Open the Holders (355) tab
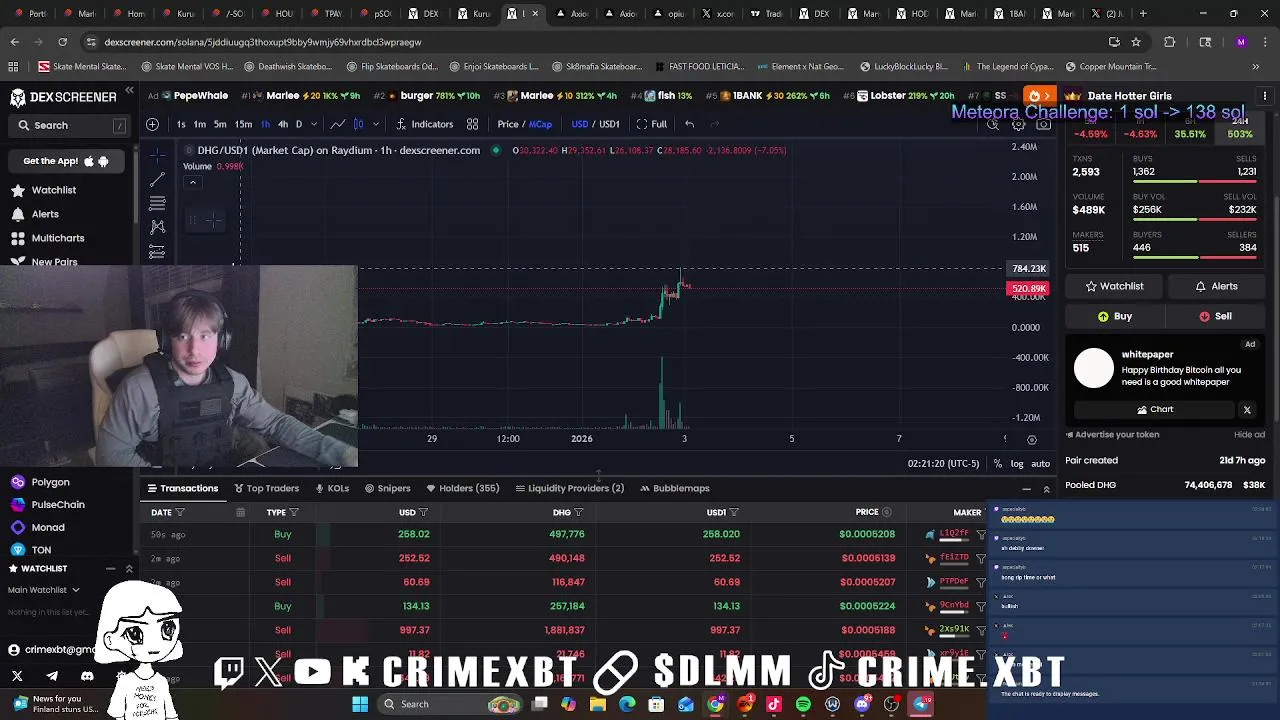The width and height of the screenshot is (1280, 720). pos(462,488)
